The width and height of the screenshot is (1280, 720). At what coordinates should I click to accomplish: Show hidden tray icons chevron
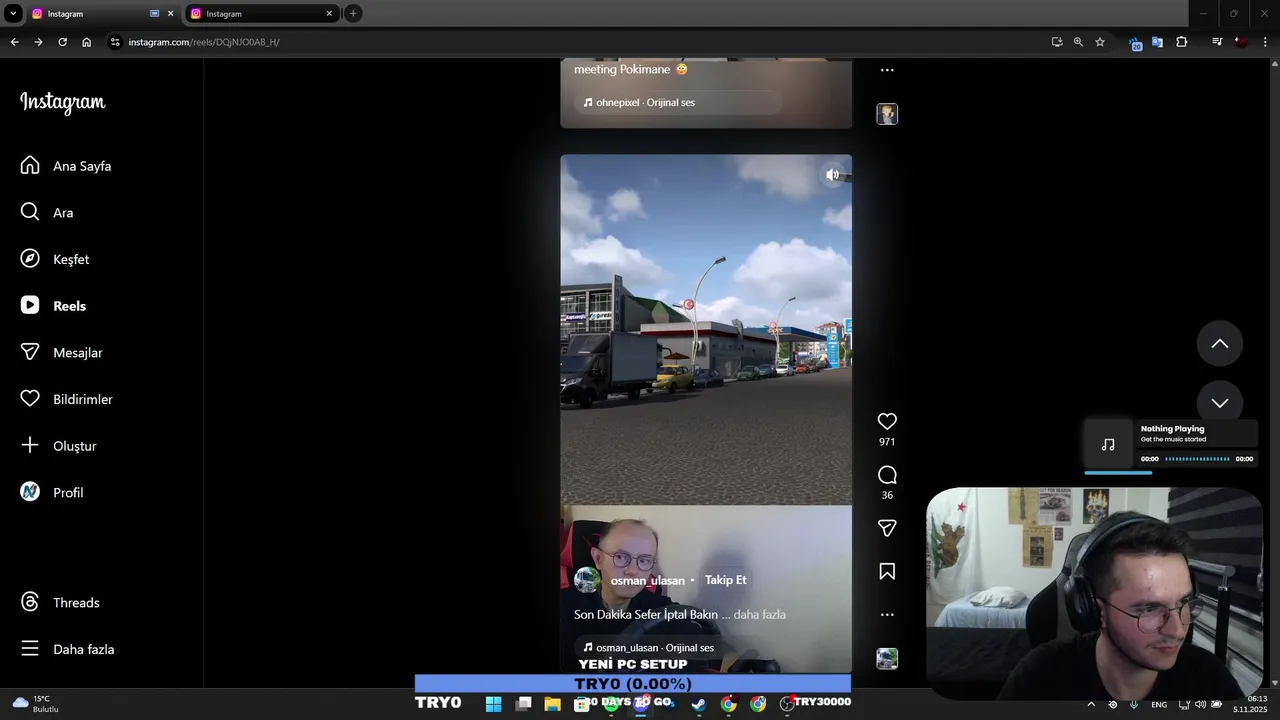pyautogui.click(x=1091, y=704)
